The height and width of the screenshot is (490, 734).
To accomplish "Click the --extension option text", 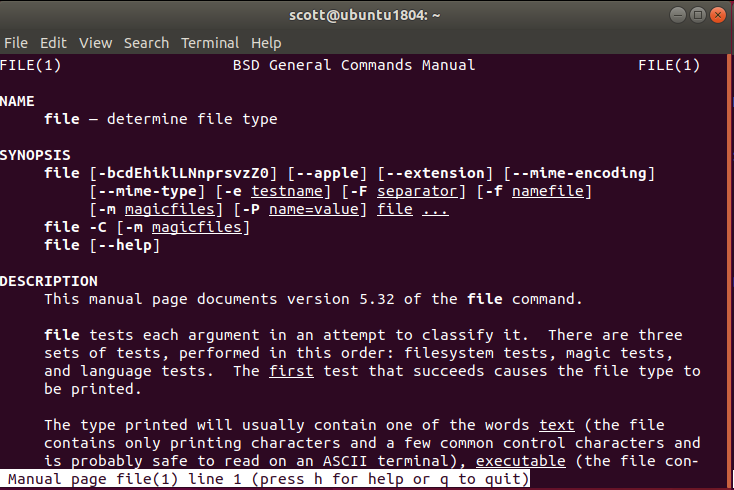I will coord(435,173).
